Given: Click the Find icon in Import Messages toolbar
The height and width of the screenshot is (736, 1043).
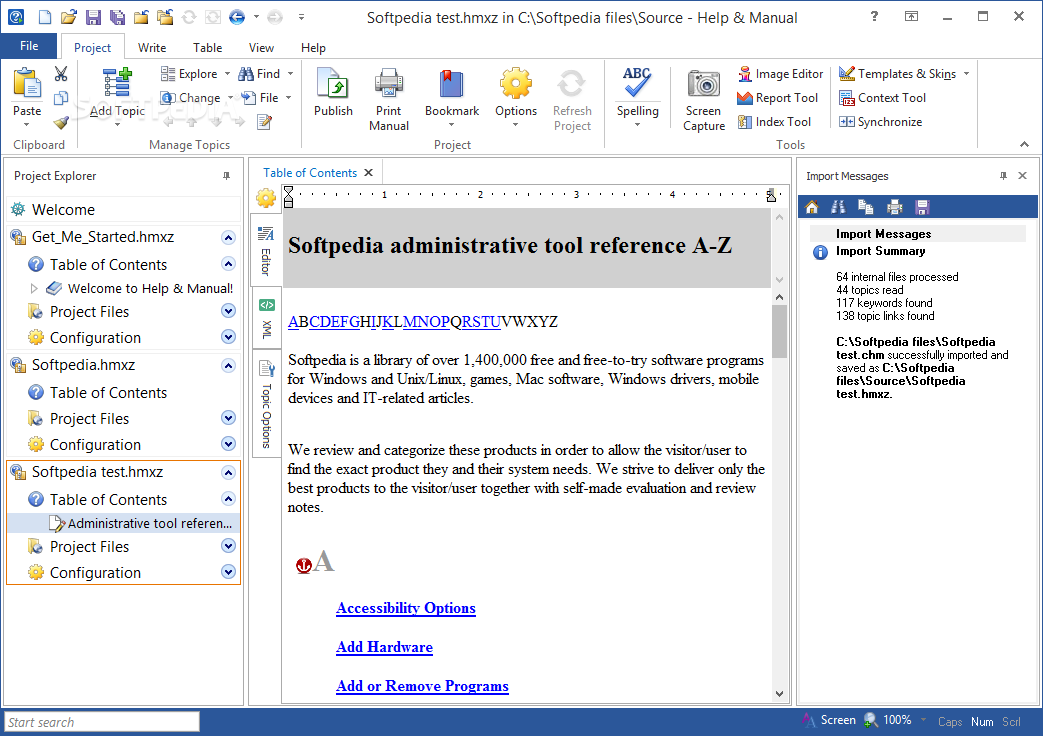Looking at the screenshot, I should (838, 207).
